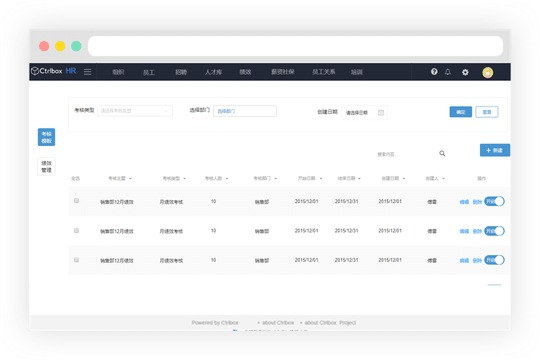Toggle the hamburger menu icon
The height and width of the screenshot is (360, 540).
pos(87,72)
